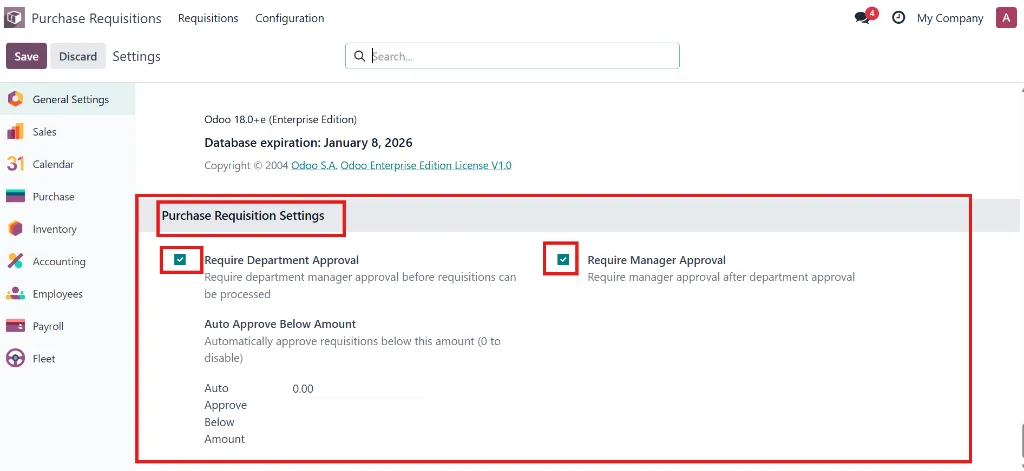Click the Settings breadcrumb text

click(x=136, y=56)
